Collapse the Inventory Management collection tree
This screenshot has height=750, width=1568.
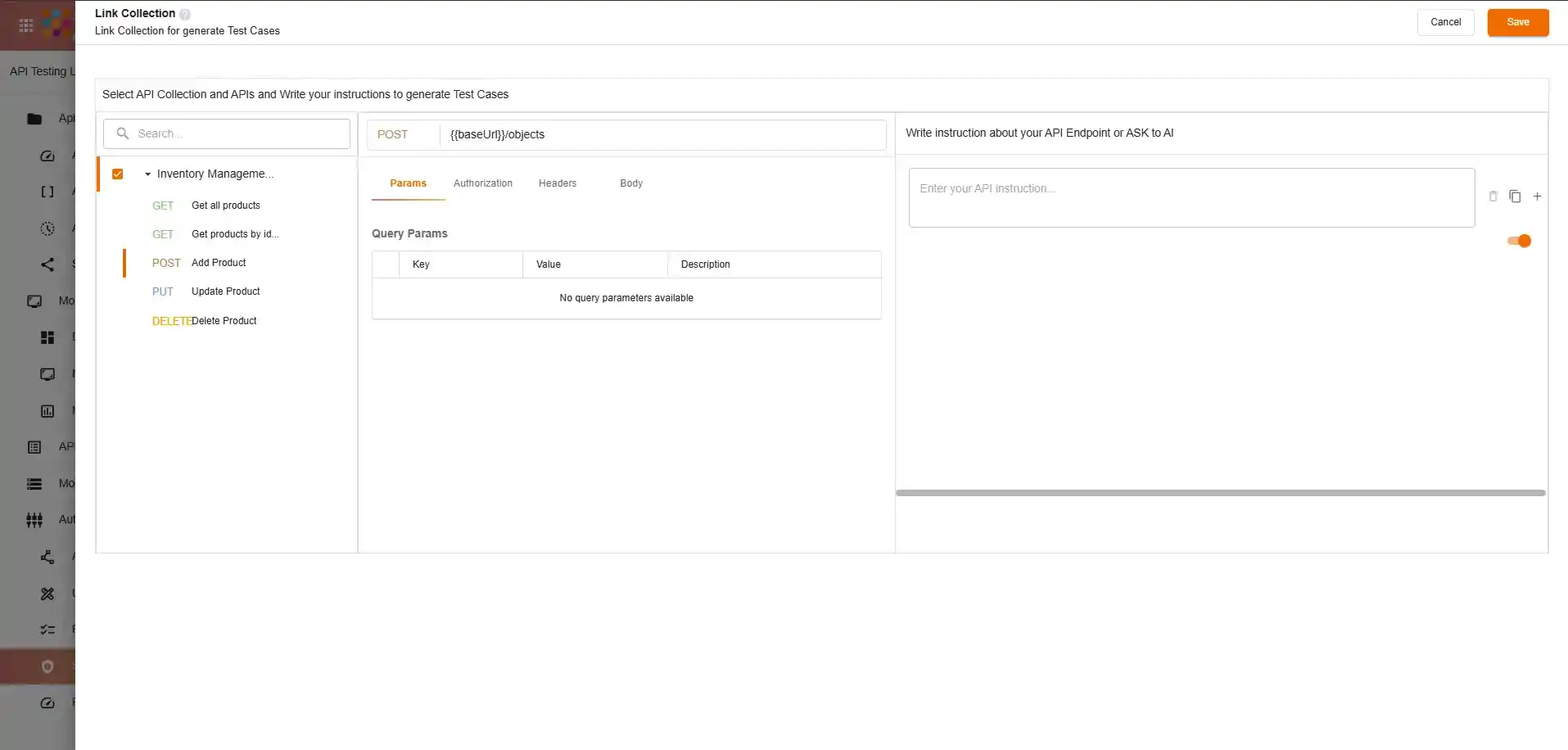point(147,174)
